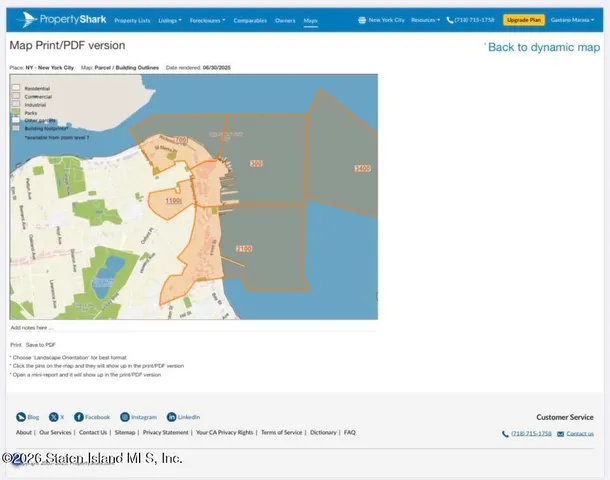610x480 pixels.
Task: Expand the Listings dropdown menu
Action: [x=171, y=20]
